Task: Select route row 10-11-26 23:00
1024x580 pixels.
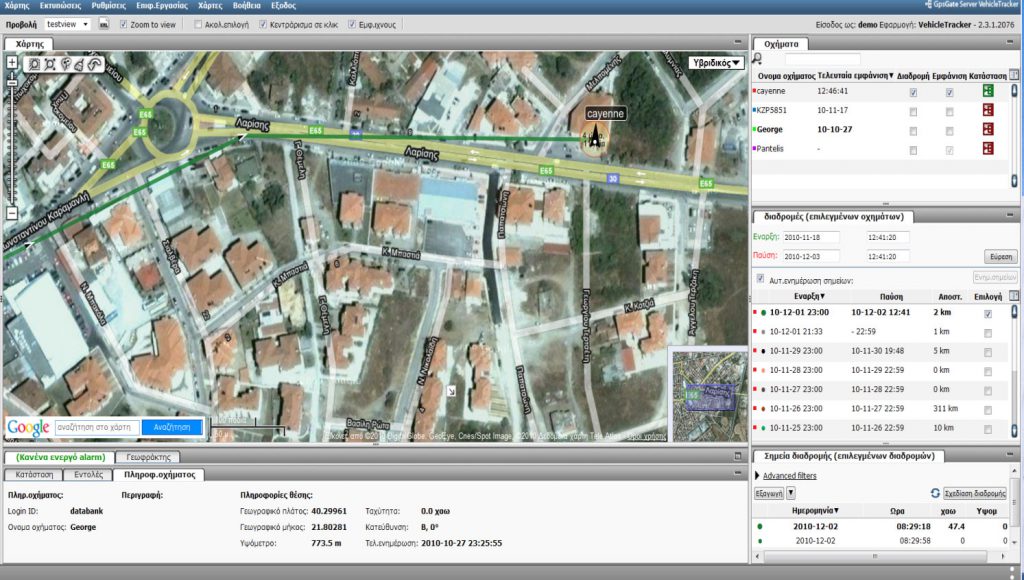Action: tap(882, 409)
